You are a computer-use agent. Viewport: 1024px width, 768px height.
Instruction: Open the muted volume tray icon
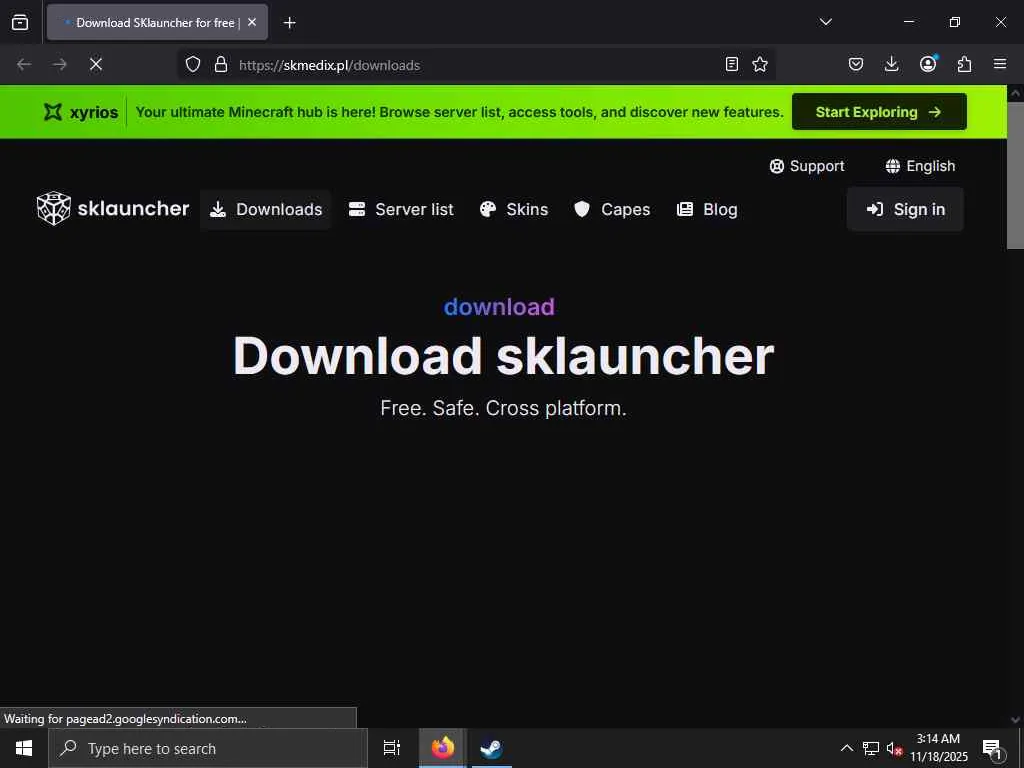(894, 748)
